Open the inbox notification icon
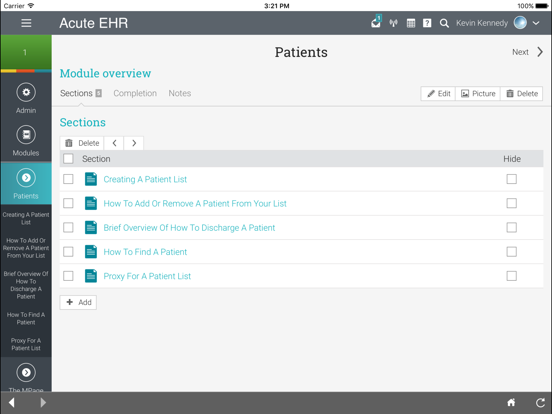This screenshot has height=414, width=552. tap(376, 22)
